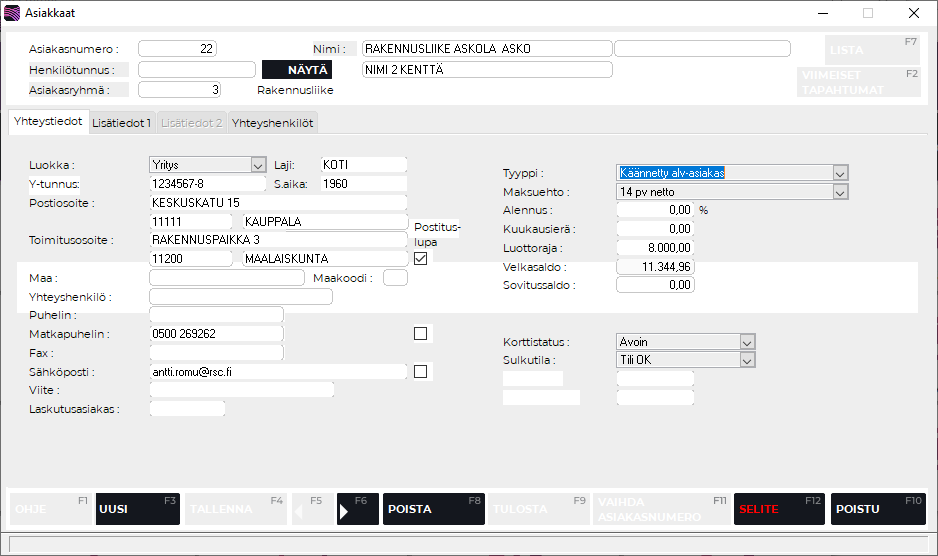Switch to the Lisätiedot 1 tab
Image resolution: width=938 pixels, height=556 pixels.
pos(121,123)
